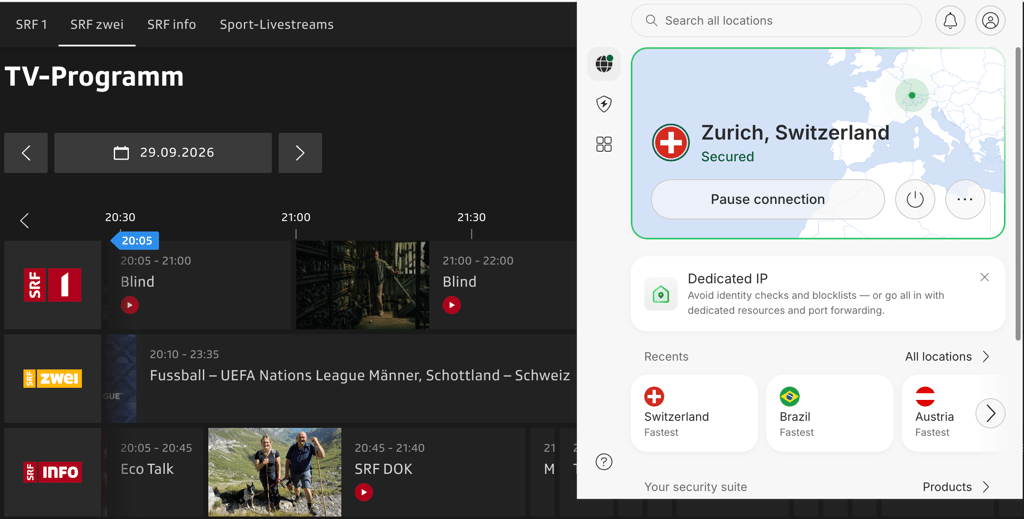Switch to the SRF info tab
The height and width of the screenshot is (519, 1024).
172,24
